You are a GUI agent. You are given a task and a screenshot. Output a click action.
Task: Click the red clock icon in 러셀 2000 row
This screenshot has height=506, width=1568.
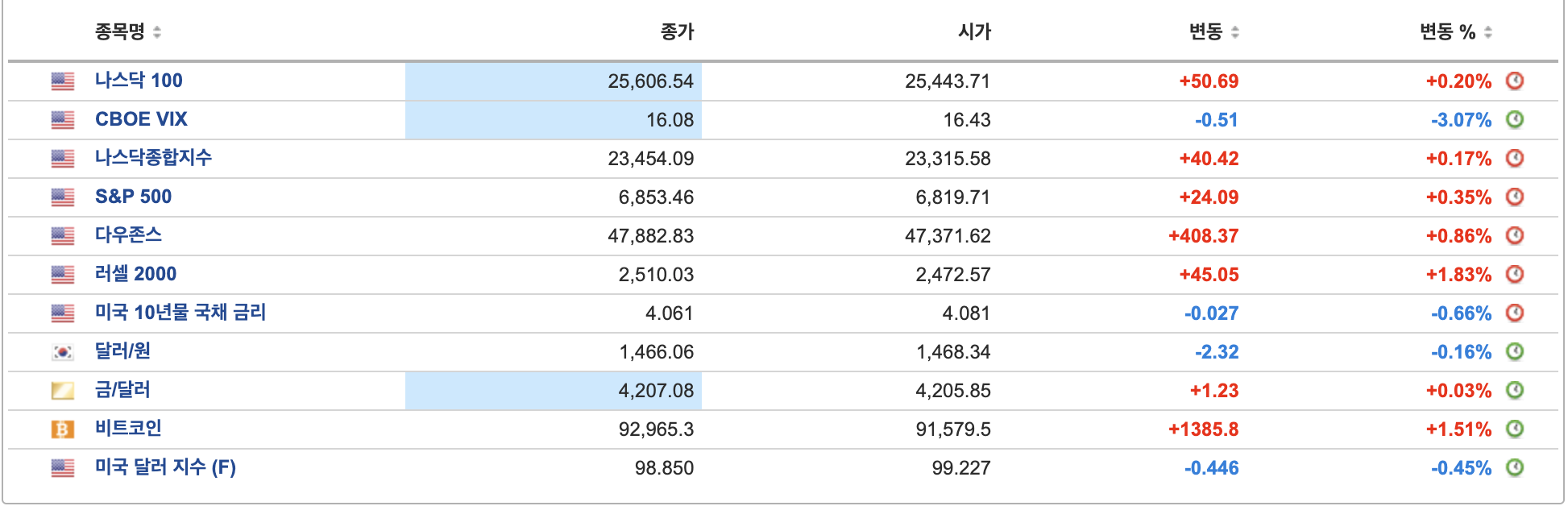[x=1515, y=274]
